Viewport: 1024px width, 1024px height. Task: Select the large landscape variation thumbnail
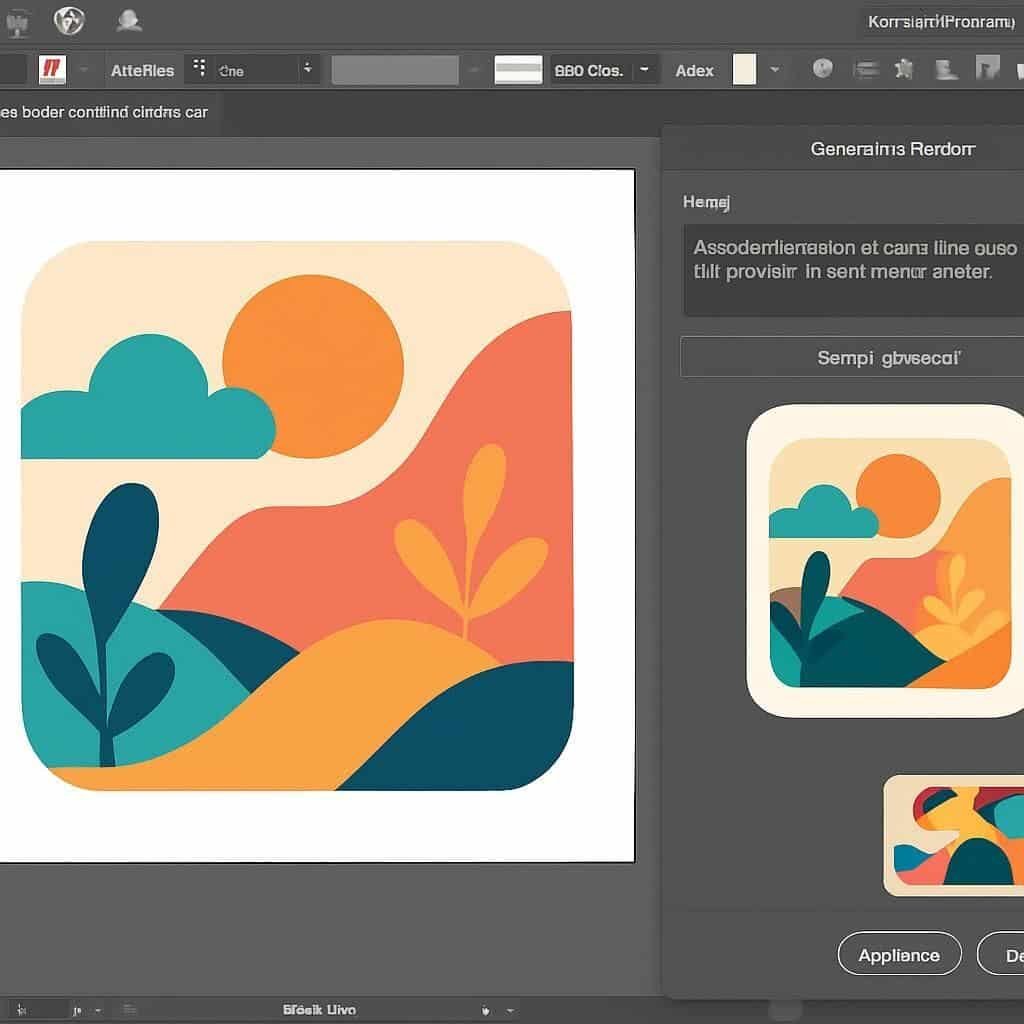point(885,561)
